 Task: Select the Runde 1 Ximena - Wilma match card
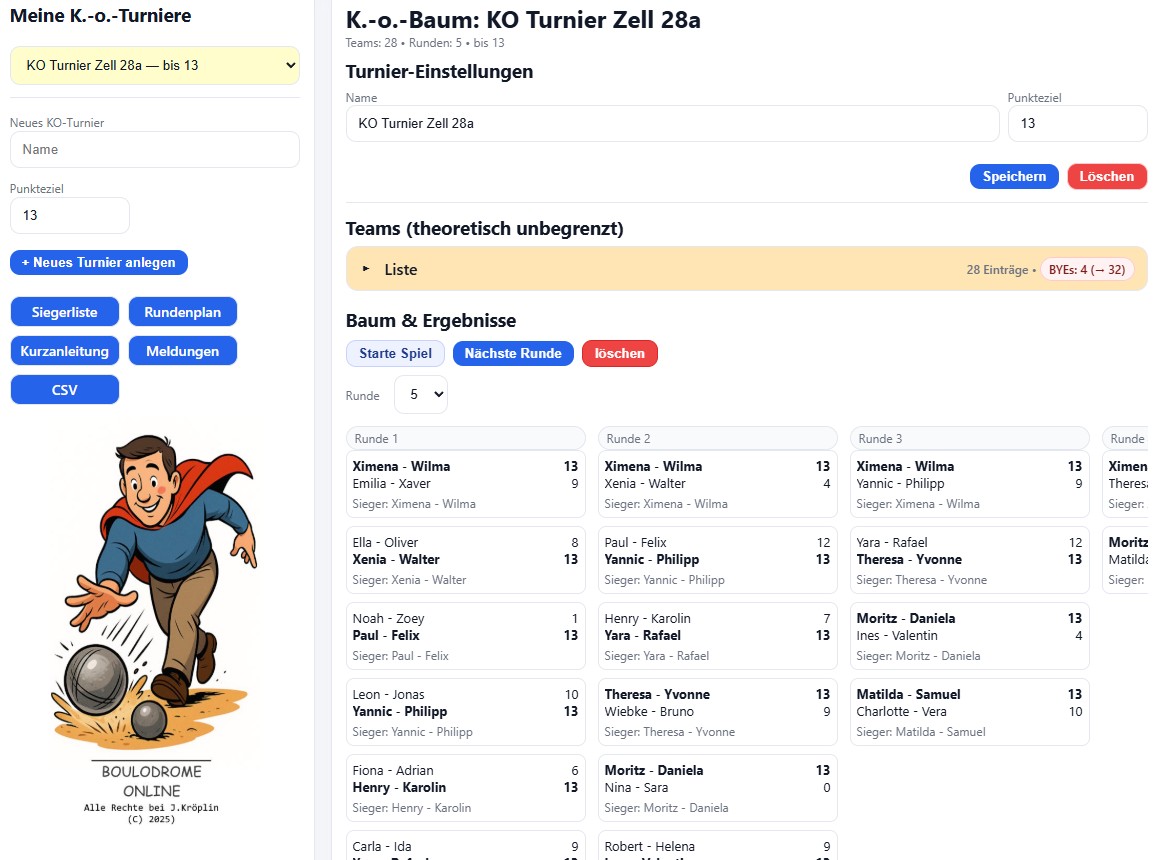coord(465,485)
